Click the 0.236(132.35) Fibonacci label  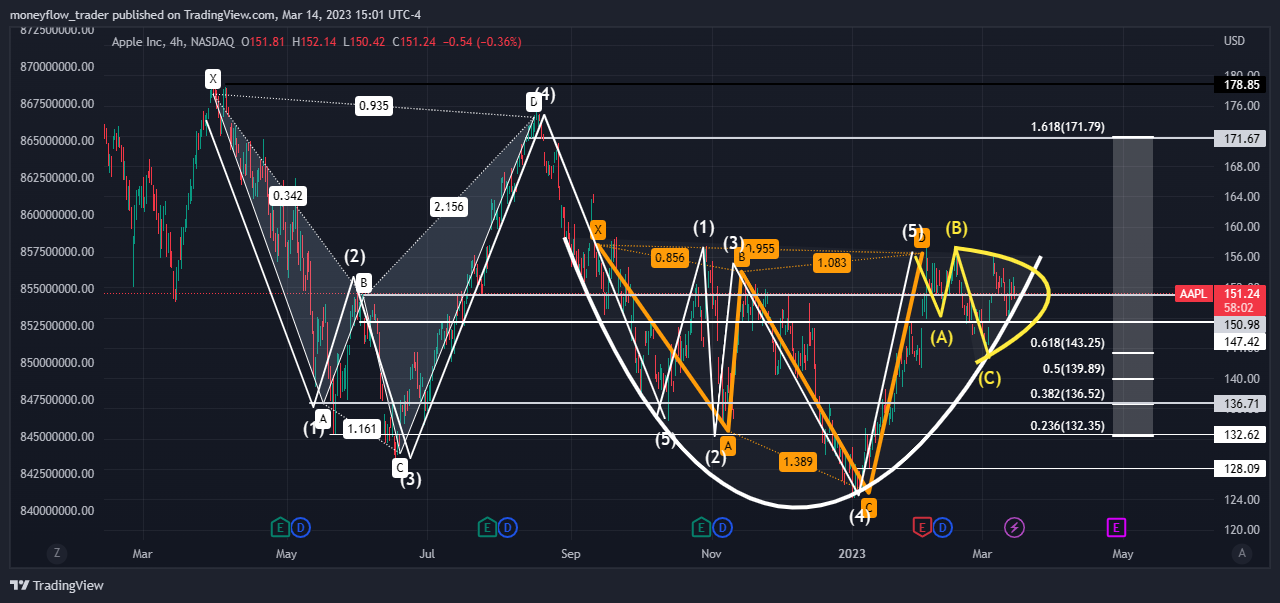pos(1067,426)
